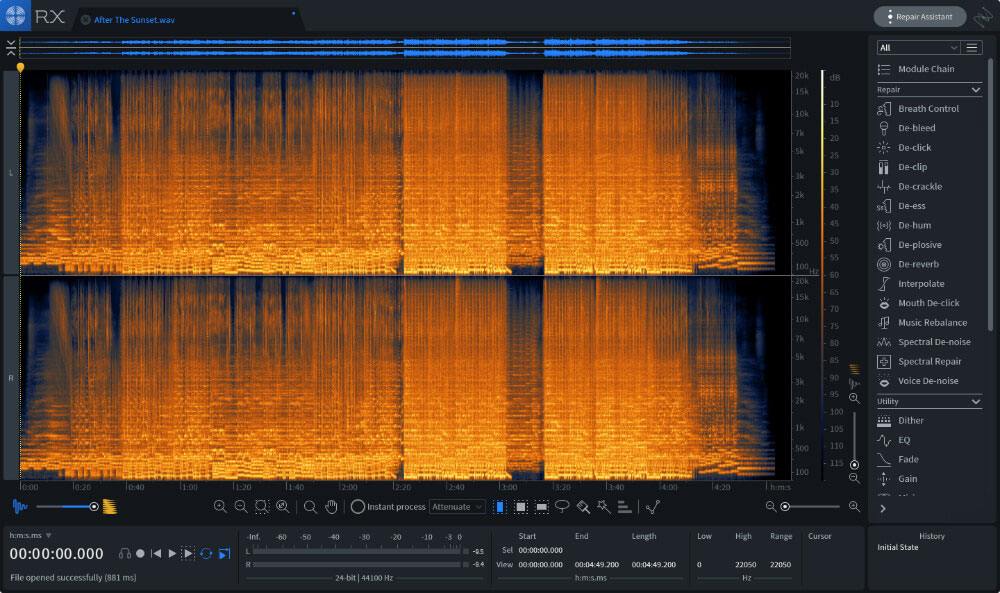
Task: Select the Brush selection tool
Action: pos(583,507)
